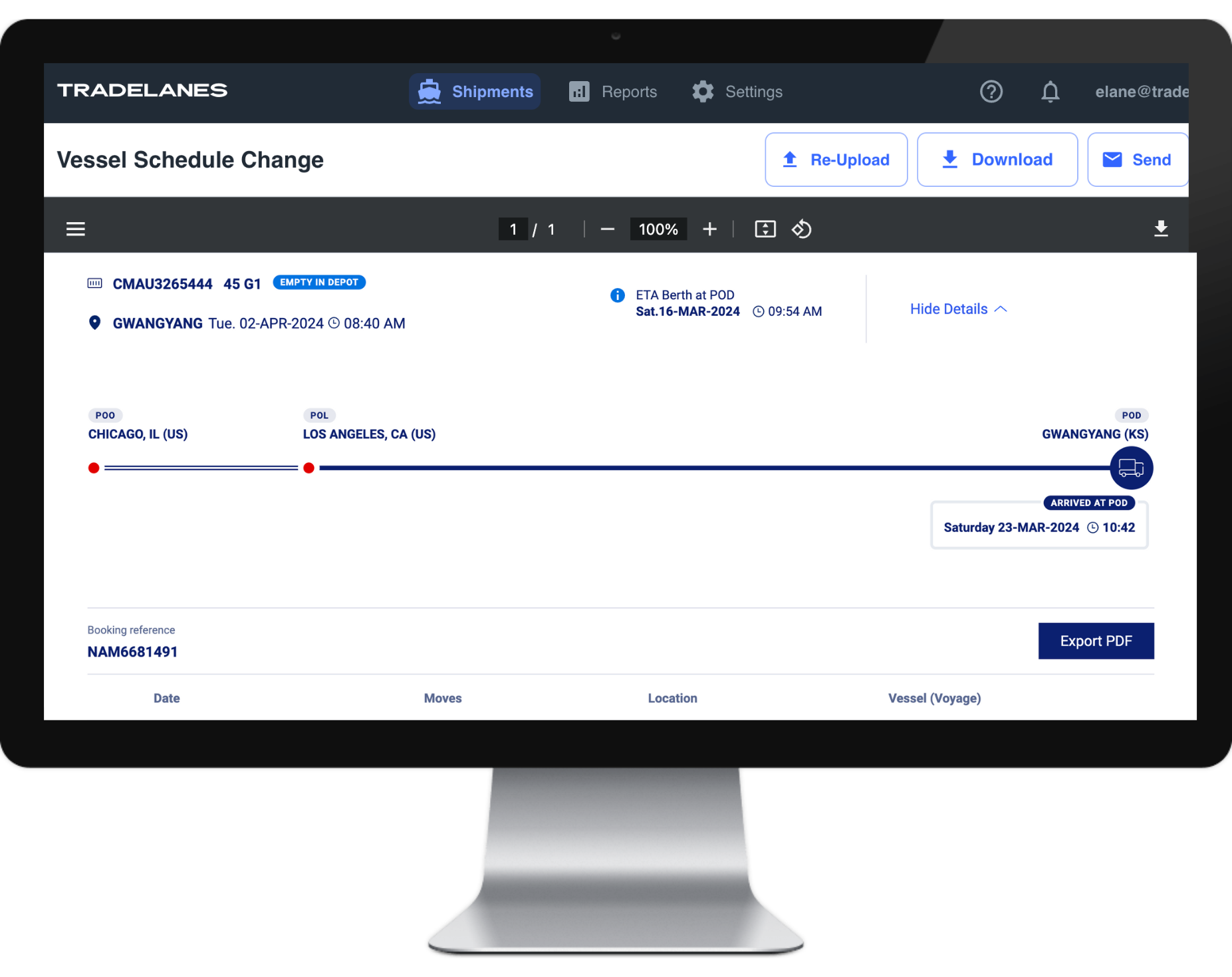The height and width of the screenshot is (977, 1232).
Task: Click the GWANGYANG location pin icon
Action: pos(95,323)
